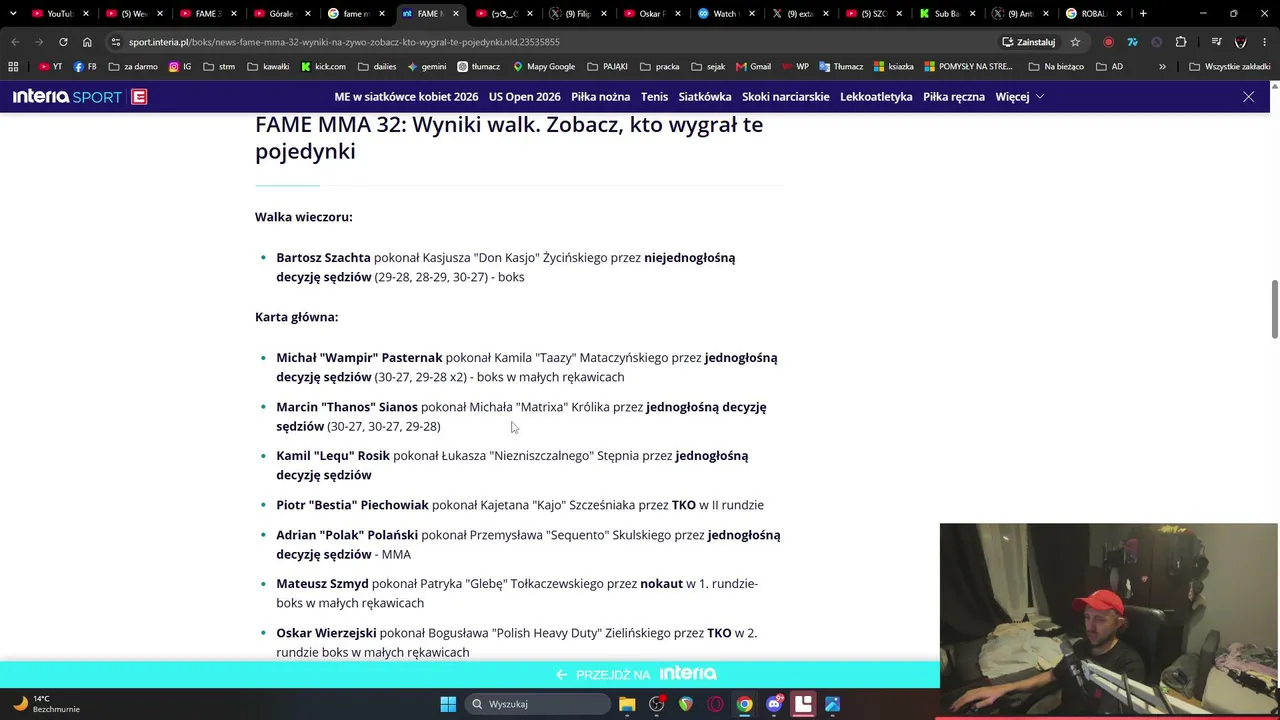Open the Piłka nożna section
1280x720 pixels.
click(600, 97)
